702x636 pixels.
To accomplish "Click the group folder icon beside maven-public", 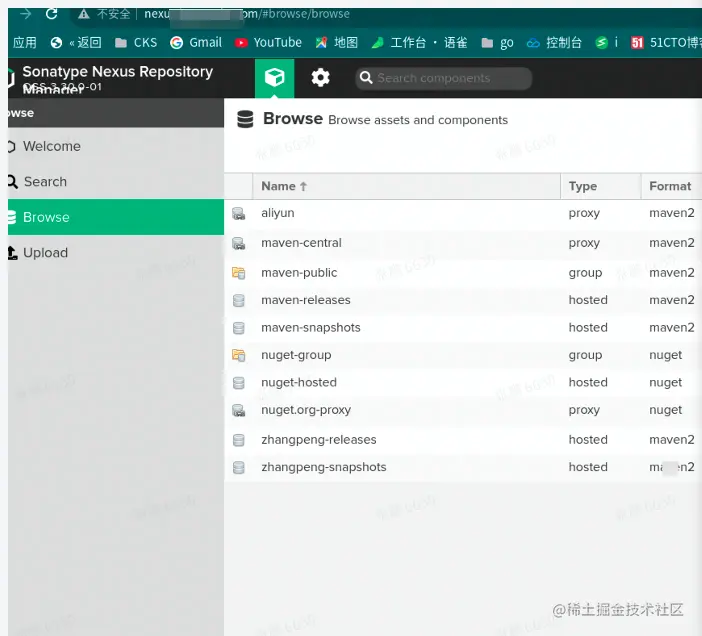I will click(x=239, y=273).
